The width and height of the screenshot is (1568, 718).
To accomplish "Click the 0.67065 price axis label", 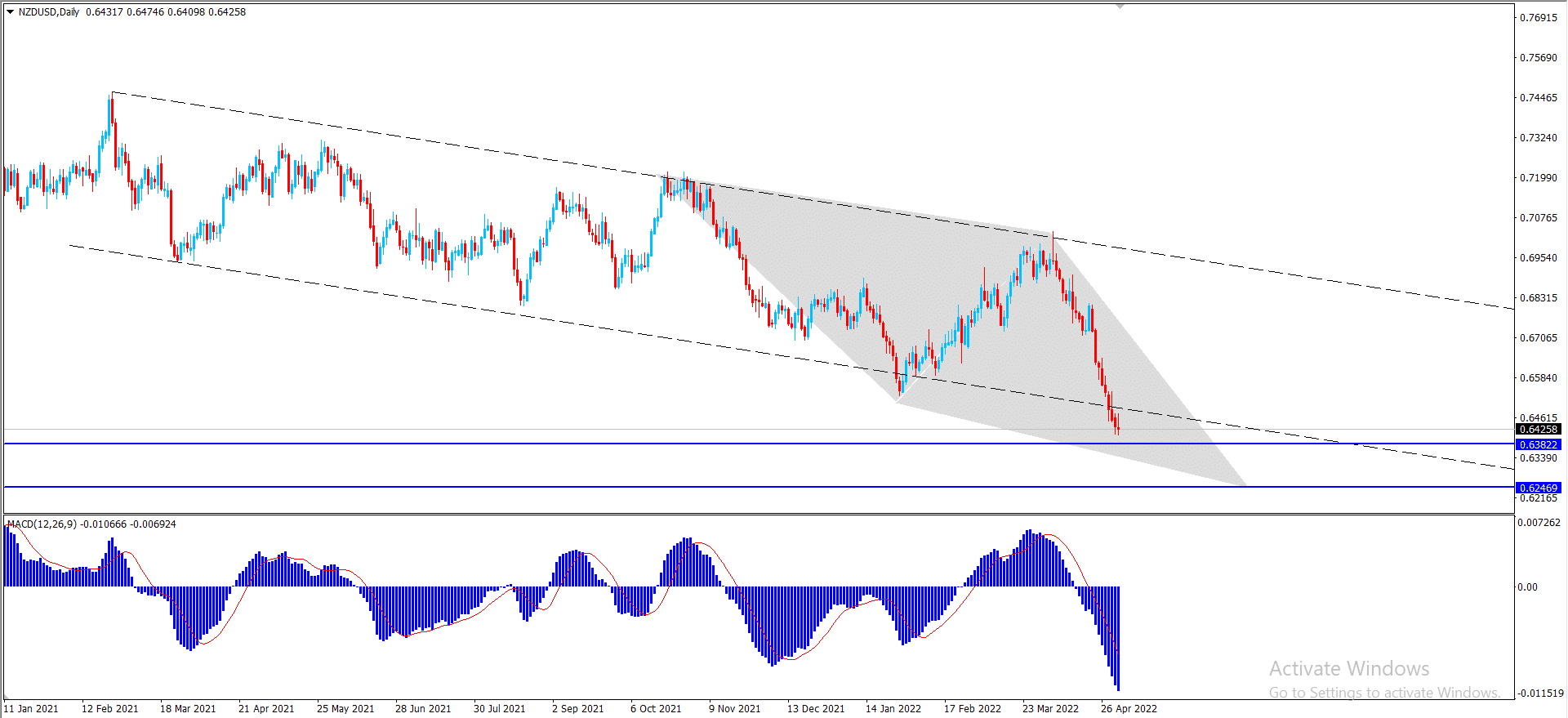I will coord(1539,337).
